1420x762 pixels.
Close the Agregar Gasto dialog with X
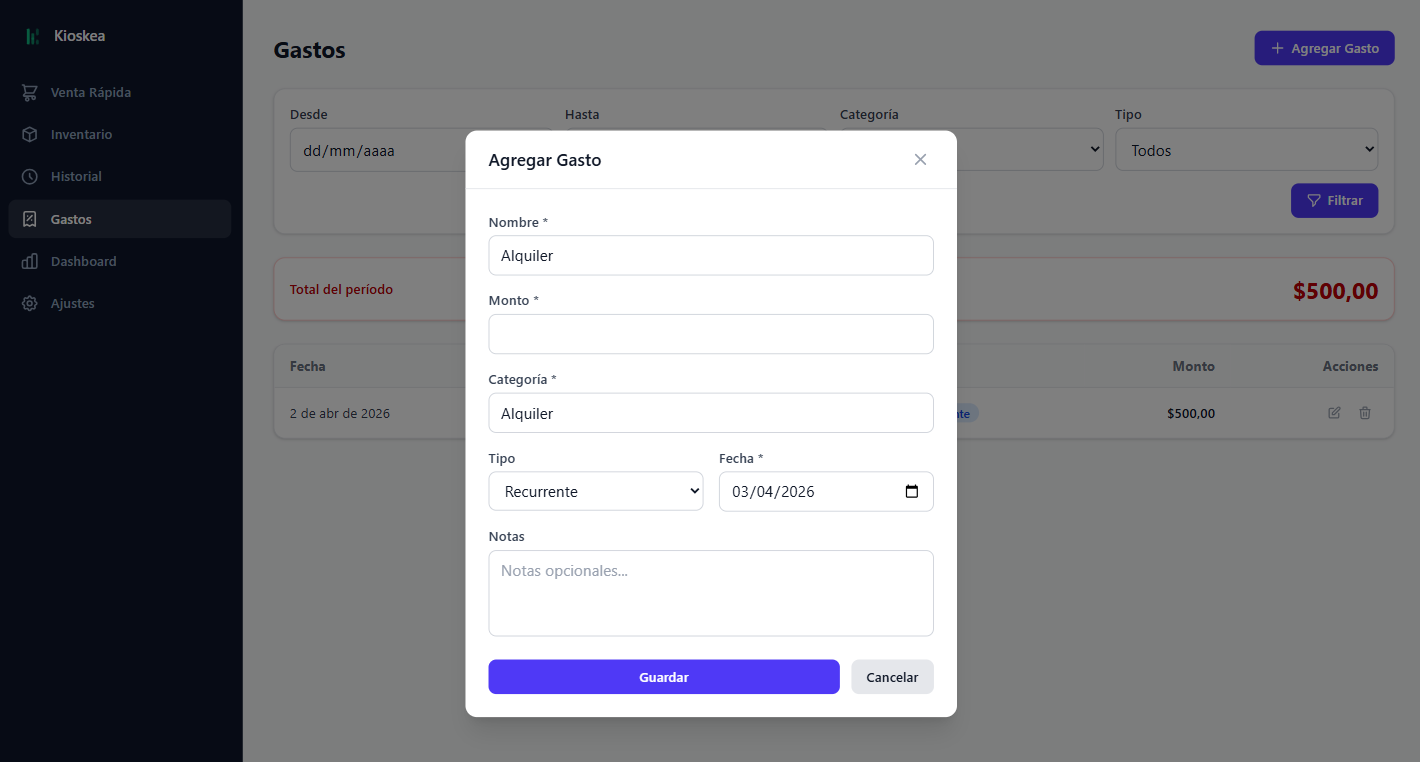click(920, 160)
